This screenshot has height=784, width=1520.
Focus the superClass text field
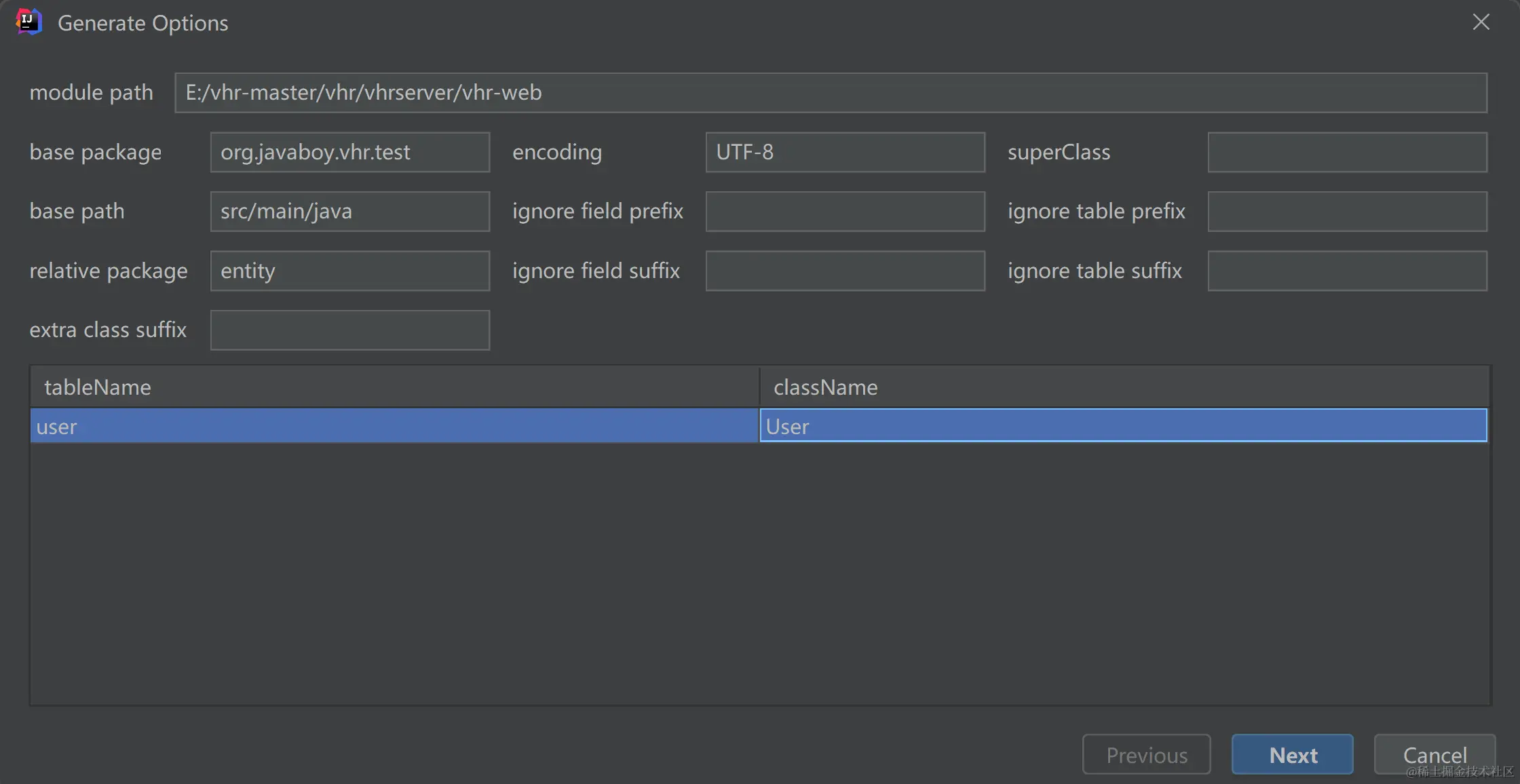click(x=1347, y=152)
